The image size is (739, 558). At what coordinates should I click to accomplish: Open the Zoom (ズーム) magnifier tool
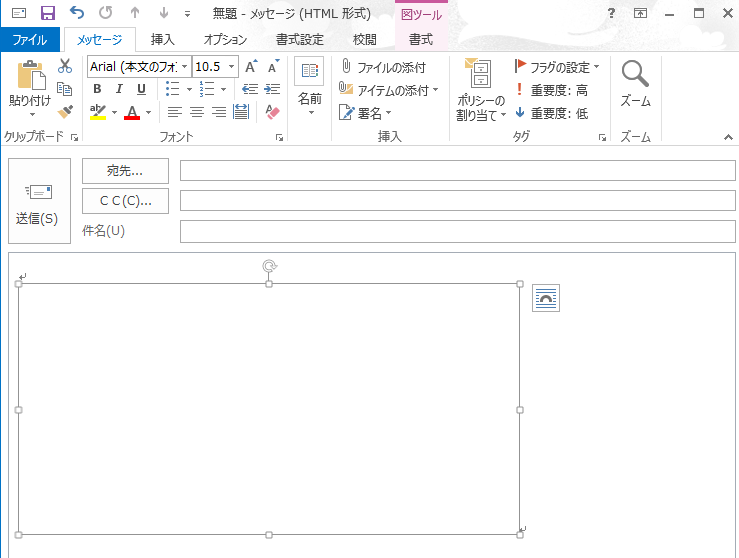point(635,84)
